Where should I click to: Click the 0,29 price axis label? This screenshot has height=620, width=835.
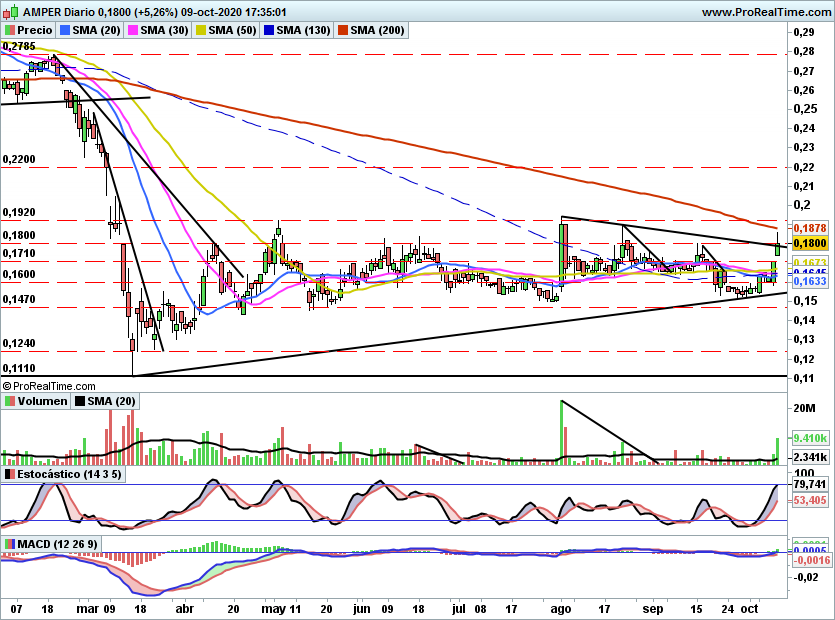(804, 32)
